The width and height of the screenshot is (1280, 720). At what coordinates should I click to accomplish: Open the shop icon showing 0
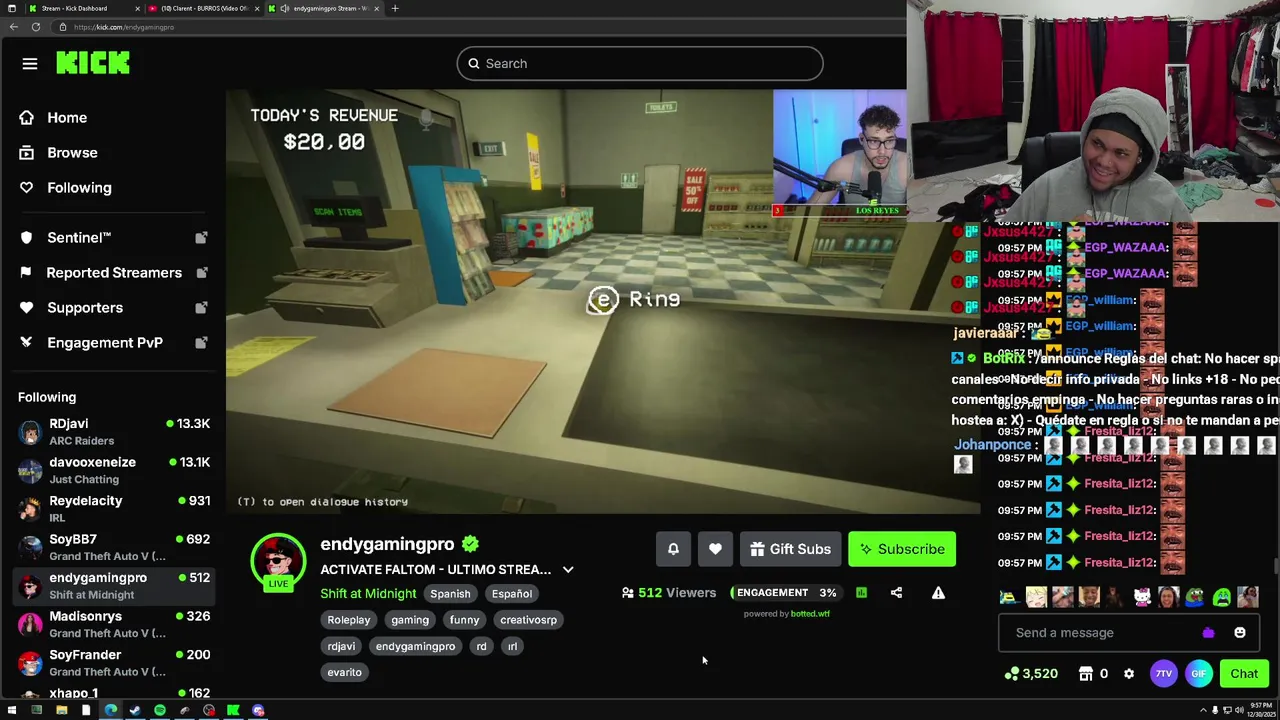1092,674
